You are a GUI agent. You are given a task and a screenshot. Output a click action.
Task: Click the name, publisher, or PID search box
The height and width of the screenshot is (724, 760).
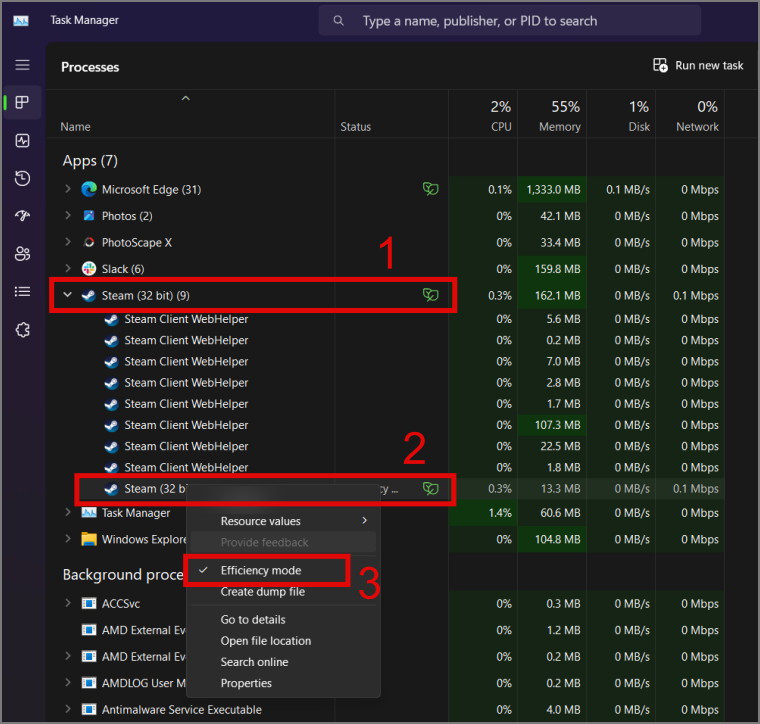(509, 20)
